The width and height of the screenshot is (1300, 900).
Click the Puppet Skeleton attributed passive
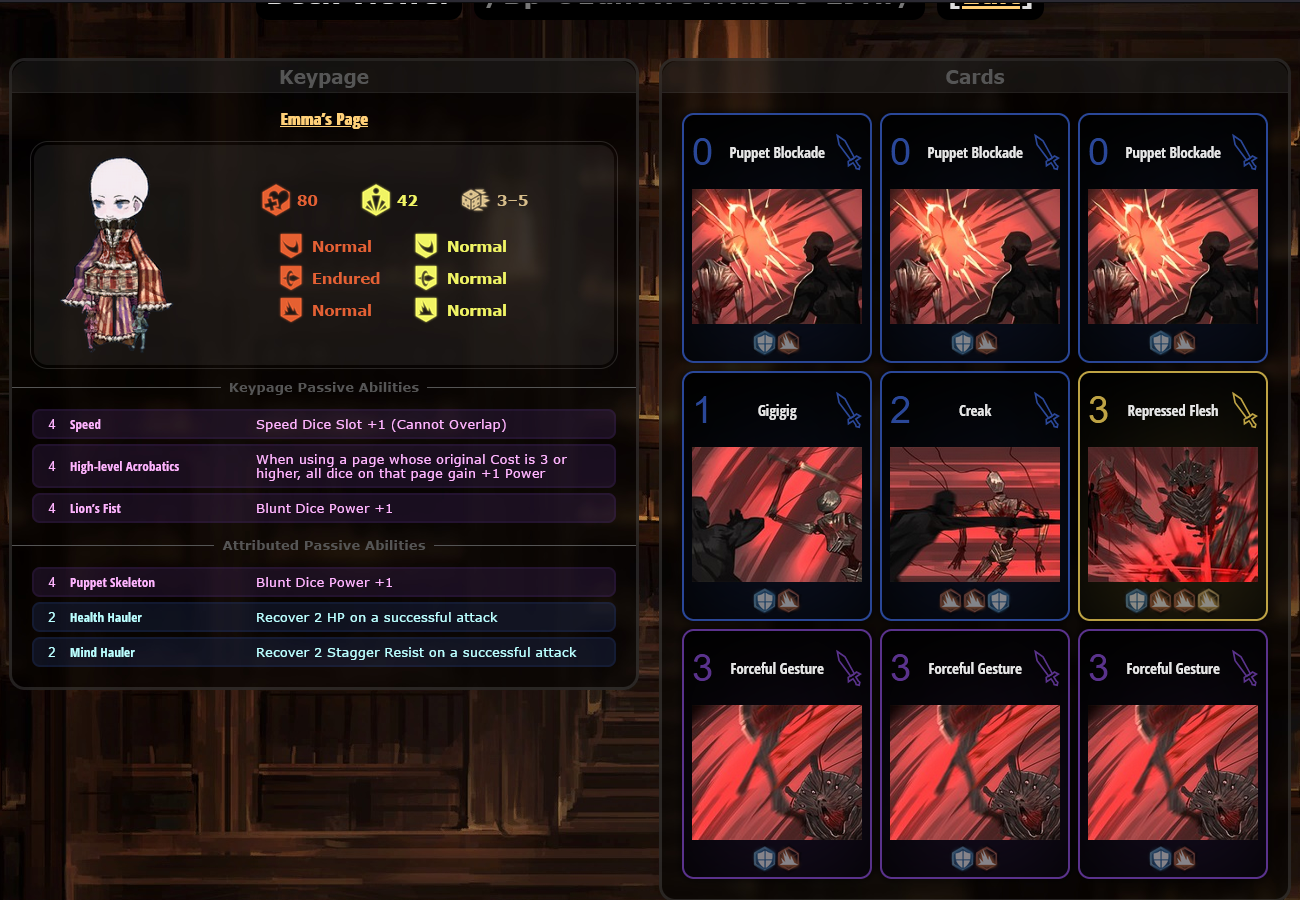pyautogui.click(x=324, y=582)
